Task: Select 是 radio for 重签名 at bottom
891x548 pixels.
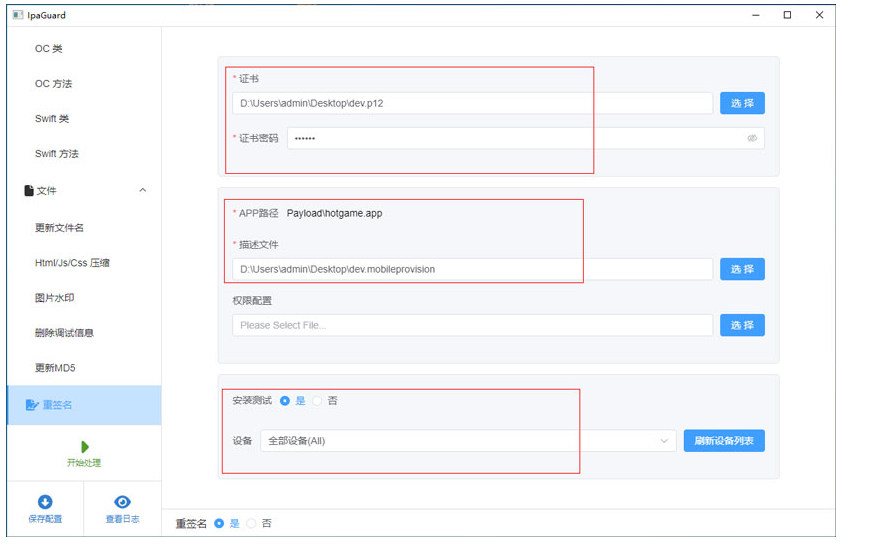Action: click(219, 523)
